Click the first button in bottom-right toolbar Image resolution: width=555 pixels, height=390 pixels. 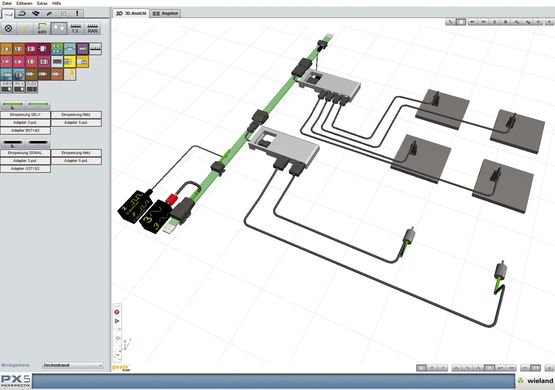tap(421, 368)
